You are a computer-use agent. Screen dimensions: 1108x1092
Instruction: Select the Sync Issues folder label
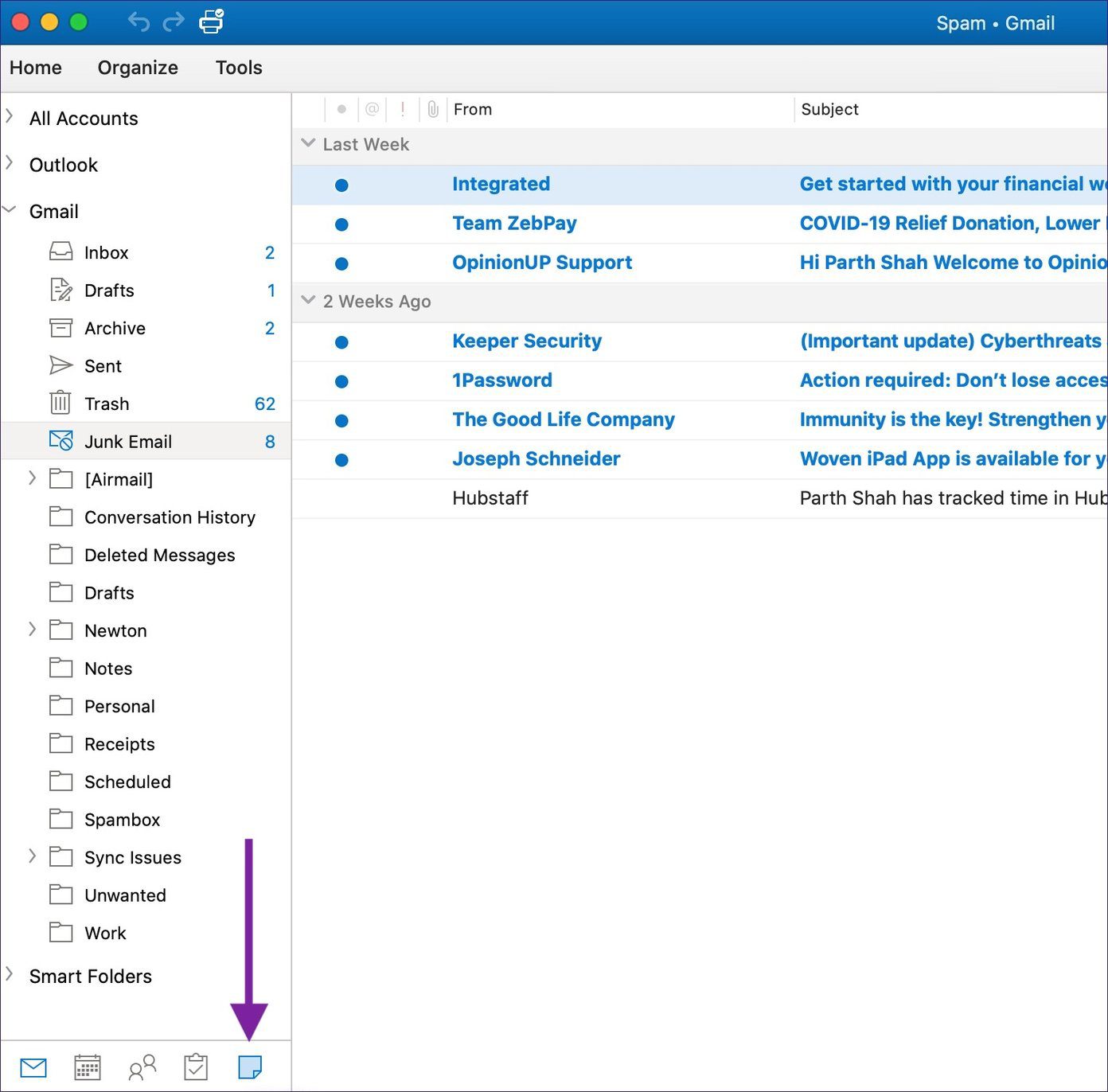pyautogui.click(x=133, y=857)
